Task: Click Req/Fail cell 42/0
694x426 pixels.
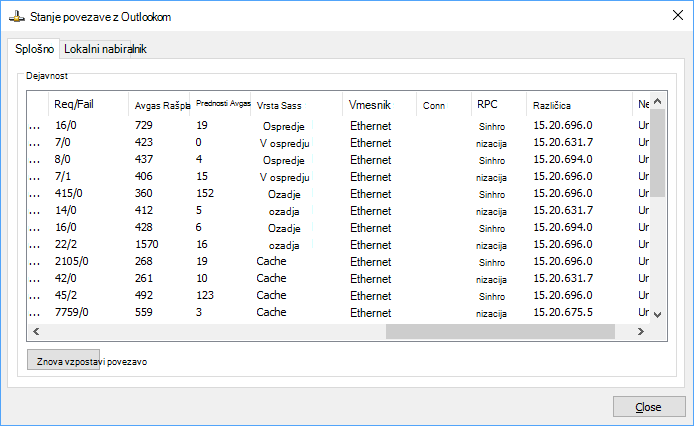Action: pos(66,278)
